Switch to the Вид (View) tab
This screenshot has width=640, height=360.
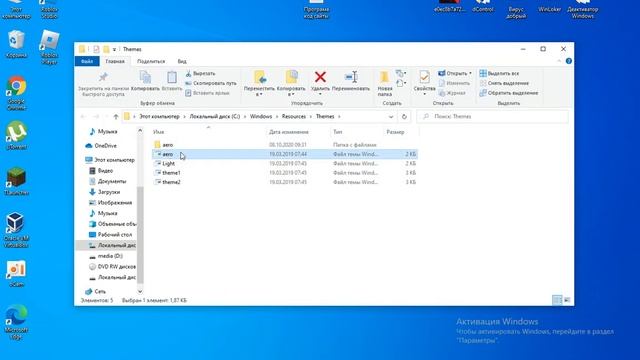click(x=182, y=61)
